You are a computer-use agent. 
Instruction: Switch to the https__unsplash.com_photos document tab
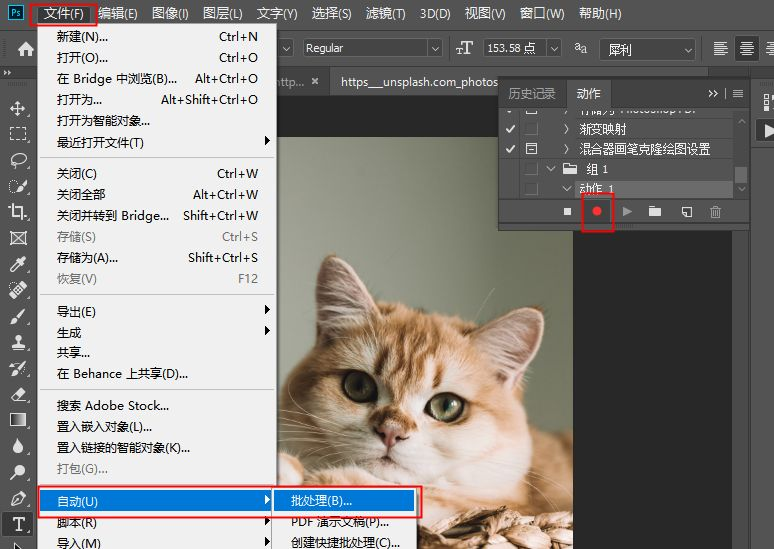(419, 82)
